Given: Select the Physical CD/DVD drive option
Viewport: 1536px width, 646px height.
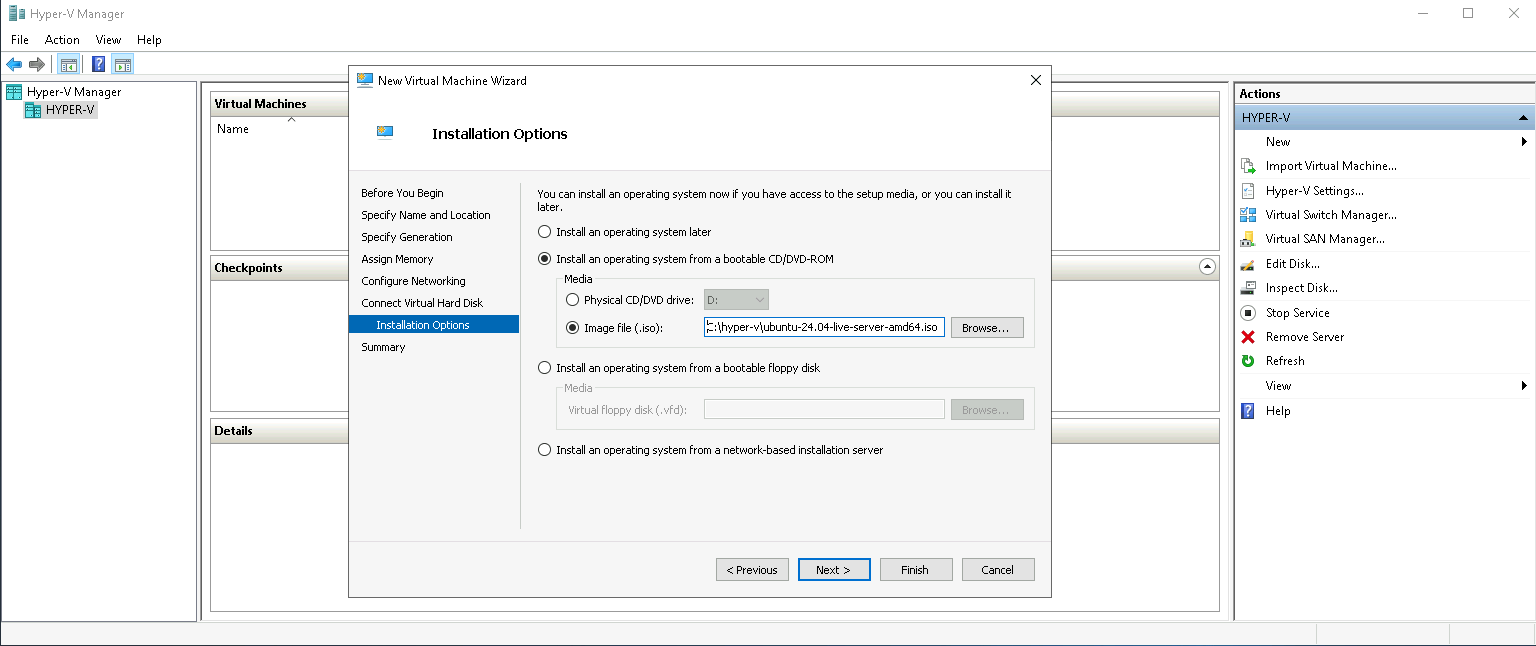Looking at the screenshot, I should (x=573, y=300).
